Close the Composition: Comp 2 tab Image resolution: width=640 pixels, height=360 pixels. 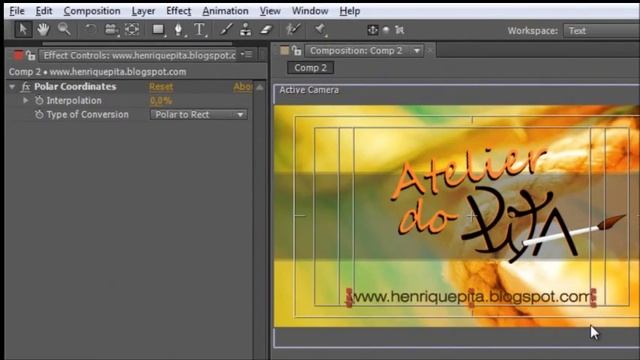(429, 51)
